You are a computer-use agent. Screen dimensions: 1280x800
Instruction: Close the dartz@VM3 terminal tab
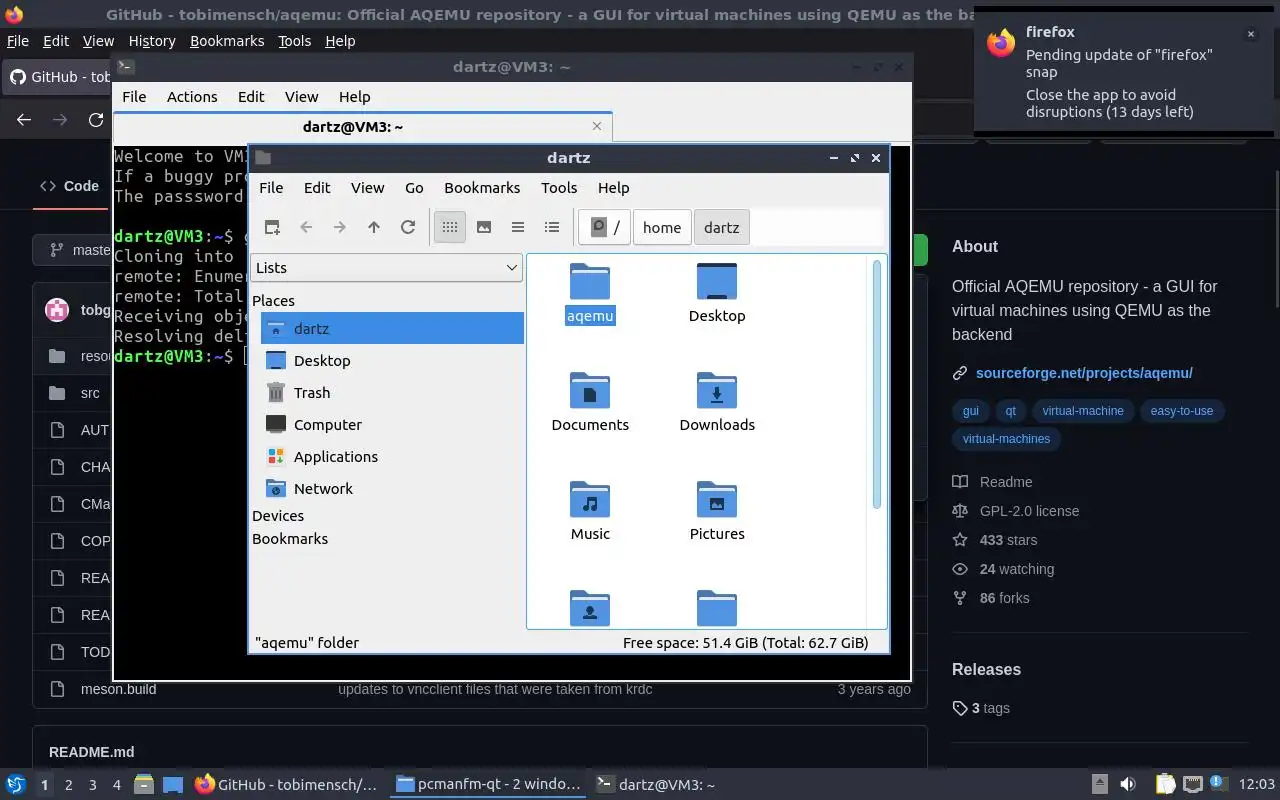tap(597, 126)
